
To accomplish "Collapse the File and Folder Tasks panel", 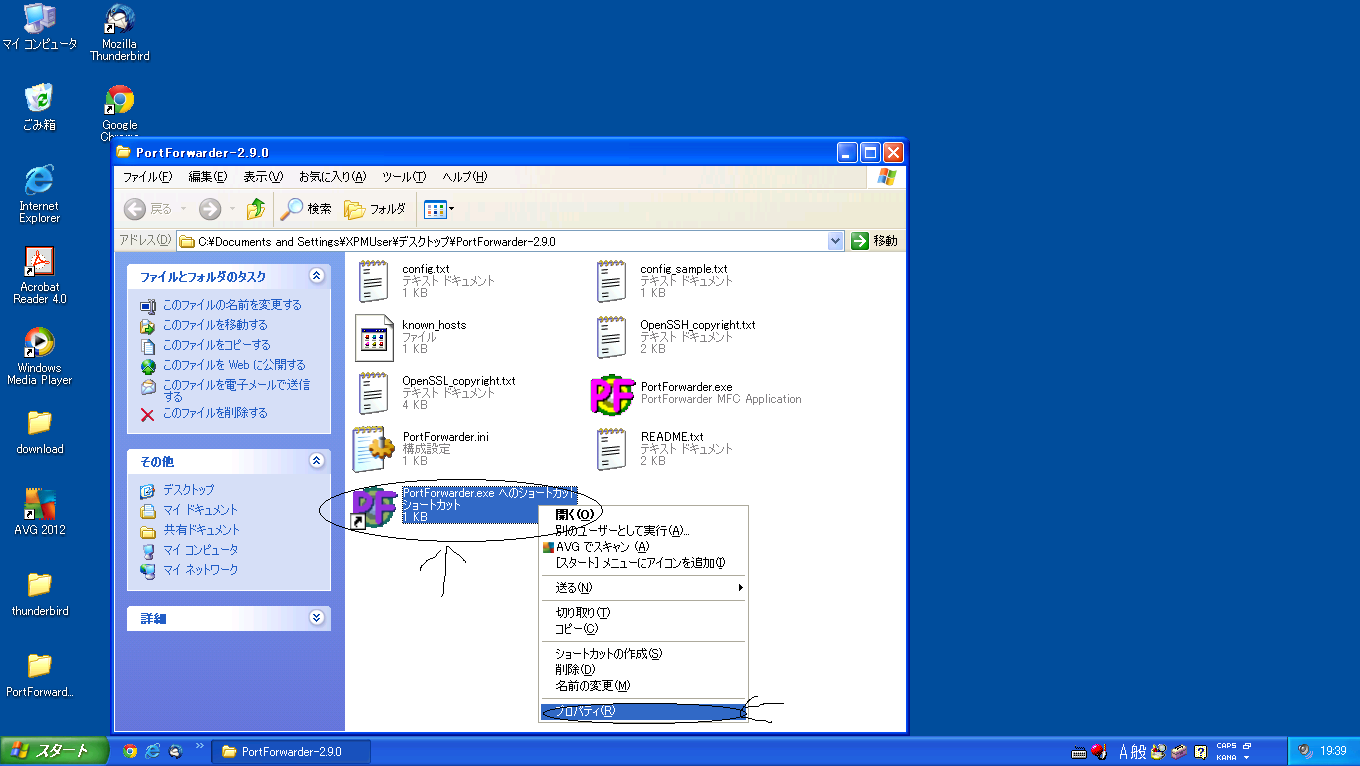I will click(x=317, y=276).
